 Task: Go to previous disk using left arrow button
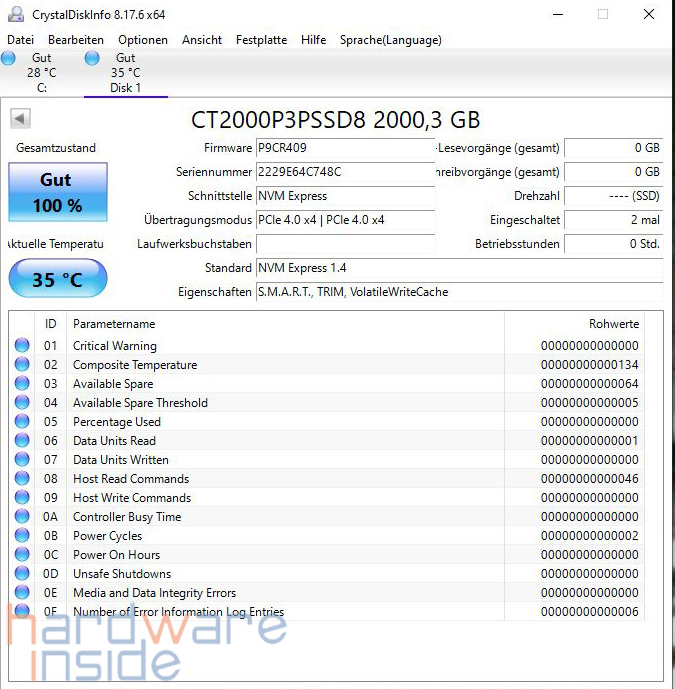coord(20,119)
